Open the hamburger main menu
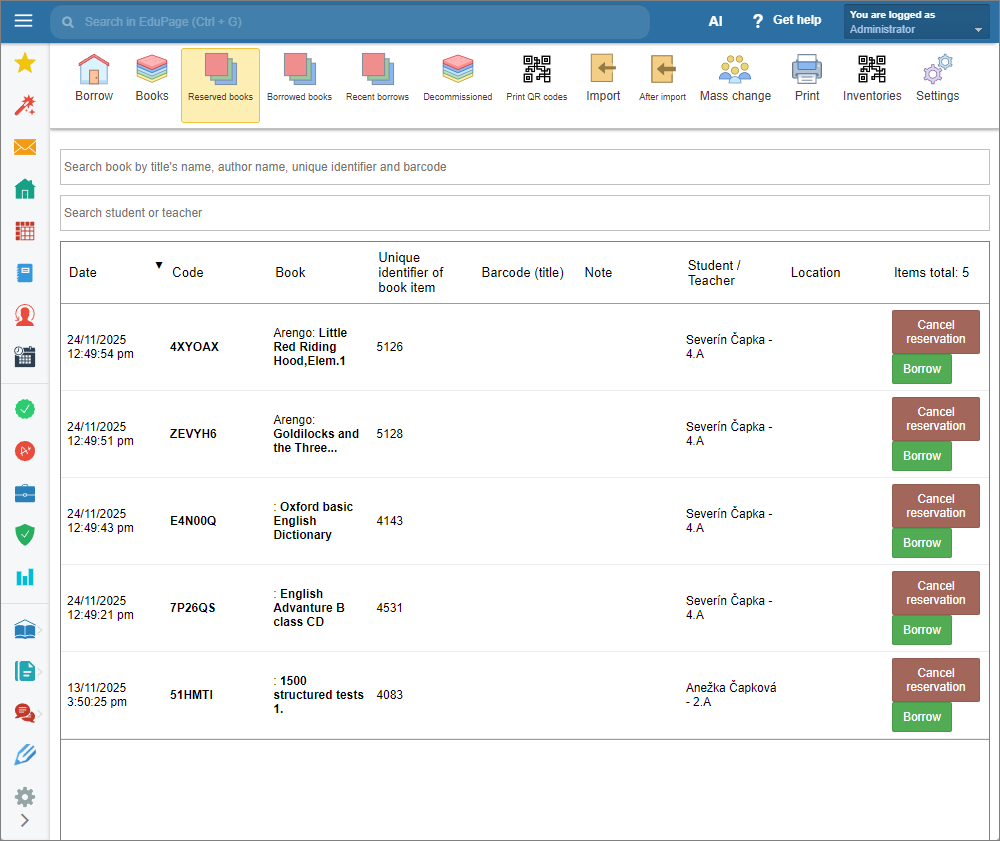The height and width of the screenshot is (841, 1000). pos(24,21)
